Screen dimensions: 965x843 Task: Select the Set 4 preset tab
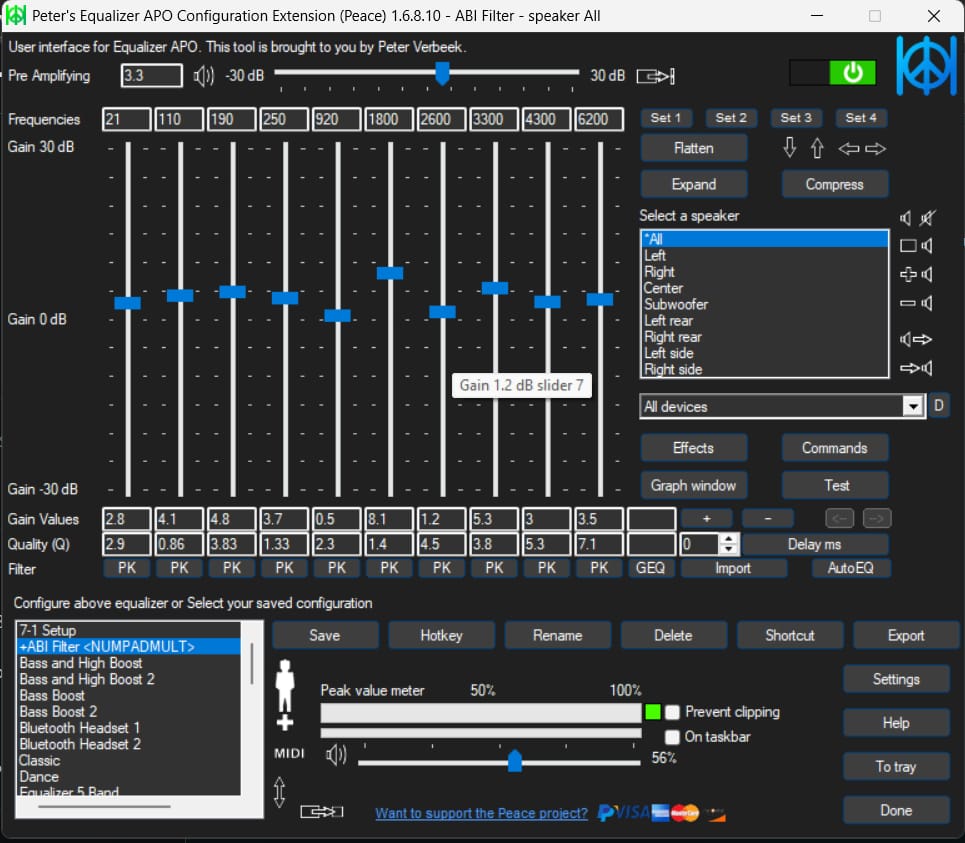[861, 117]
